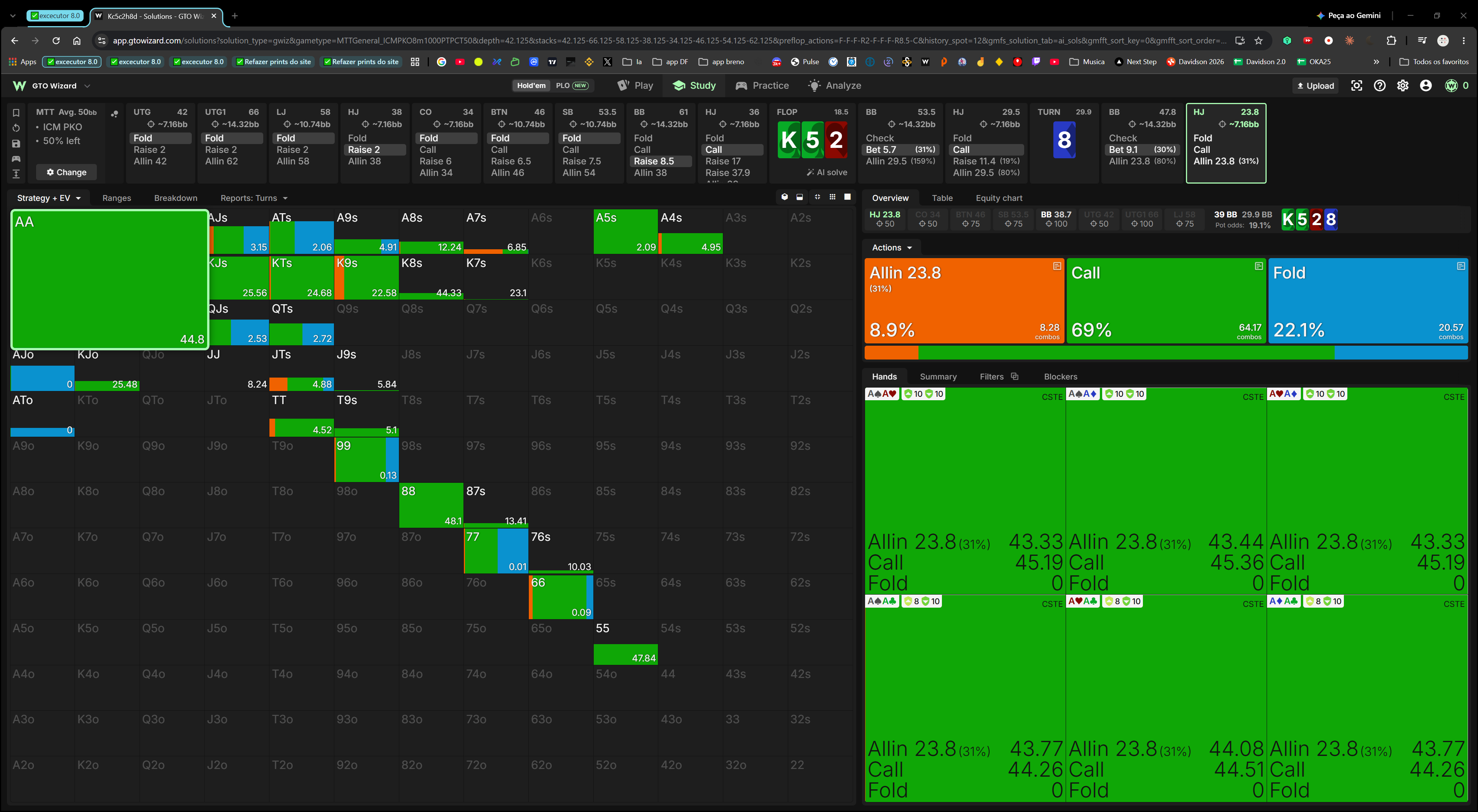1478x812 pixels.
Task: Switch game type to Hold'em
Action: point(531,85)
